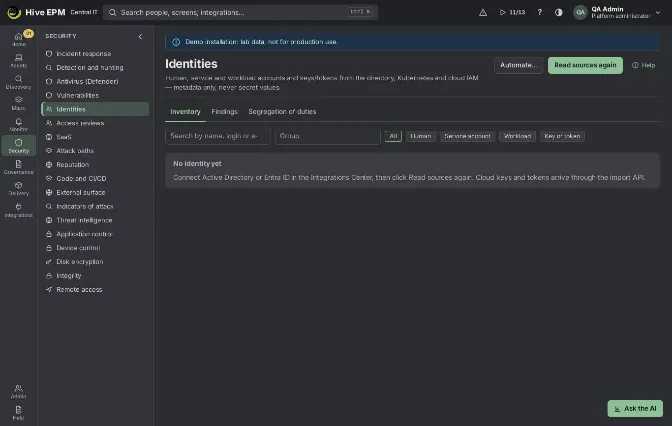Open Application control

95,234
